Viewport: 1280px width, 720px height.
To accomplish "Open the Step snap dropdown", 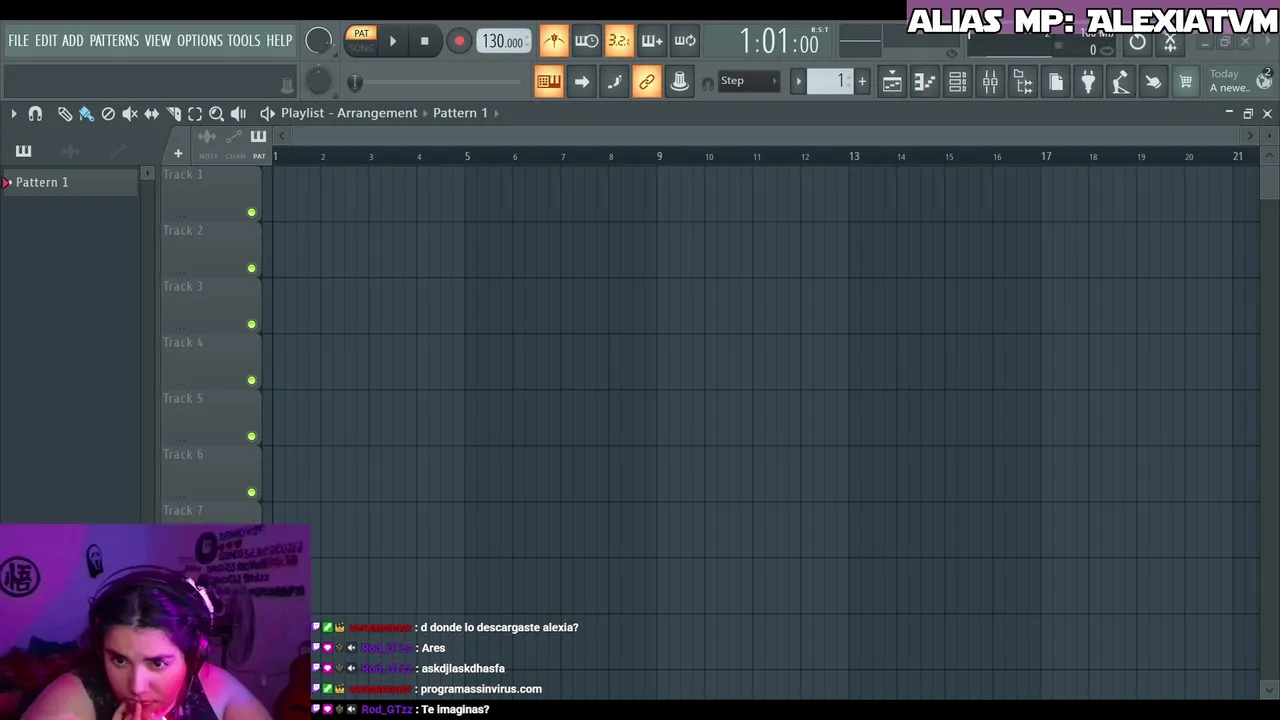I will click(748, 81).
